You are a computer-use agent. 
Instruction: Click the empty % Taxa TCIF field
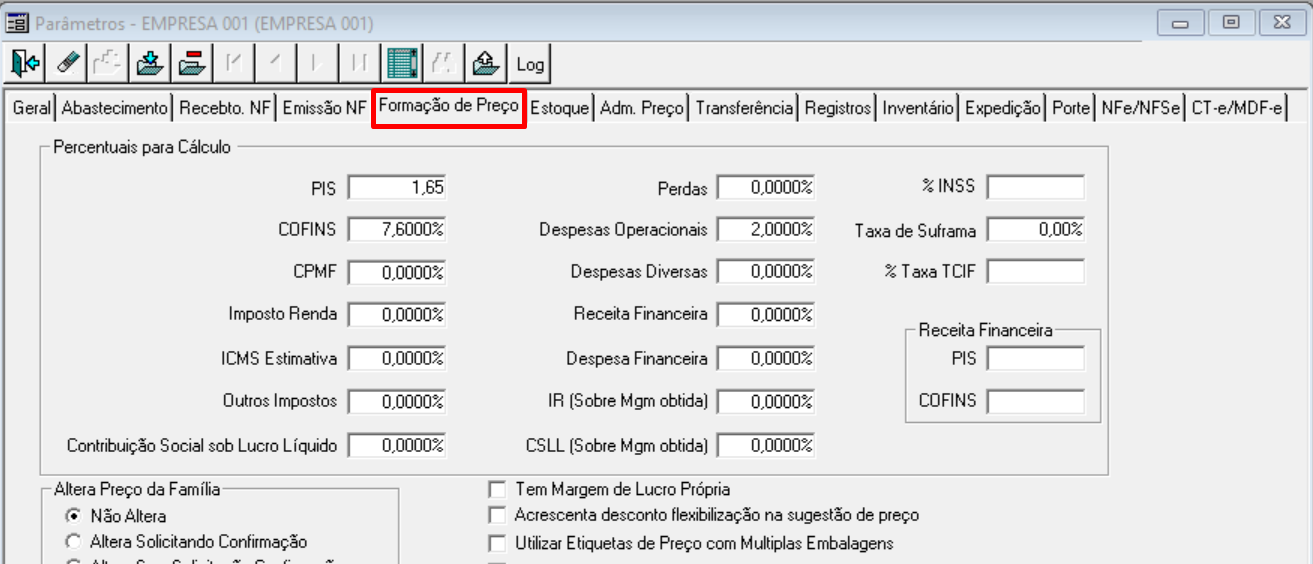click(x=1035, y=272)
